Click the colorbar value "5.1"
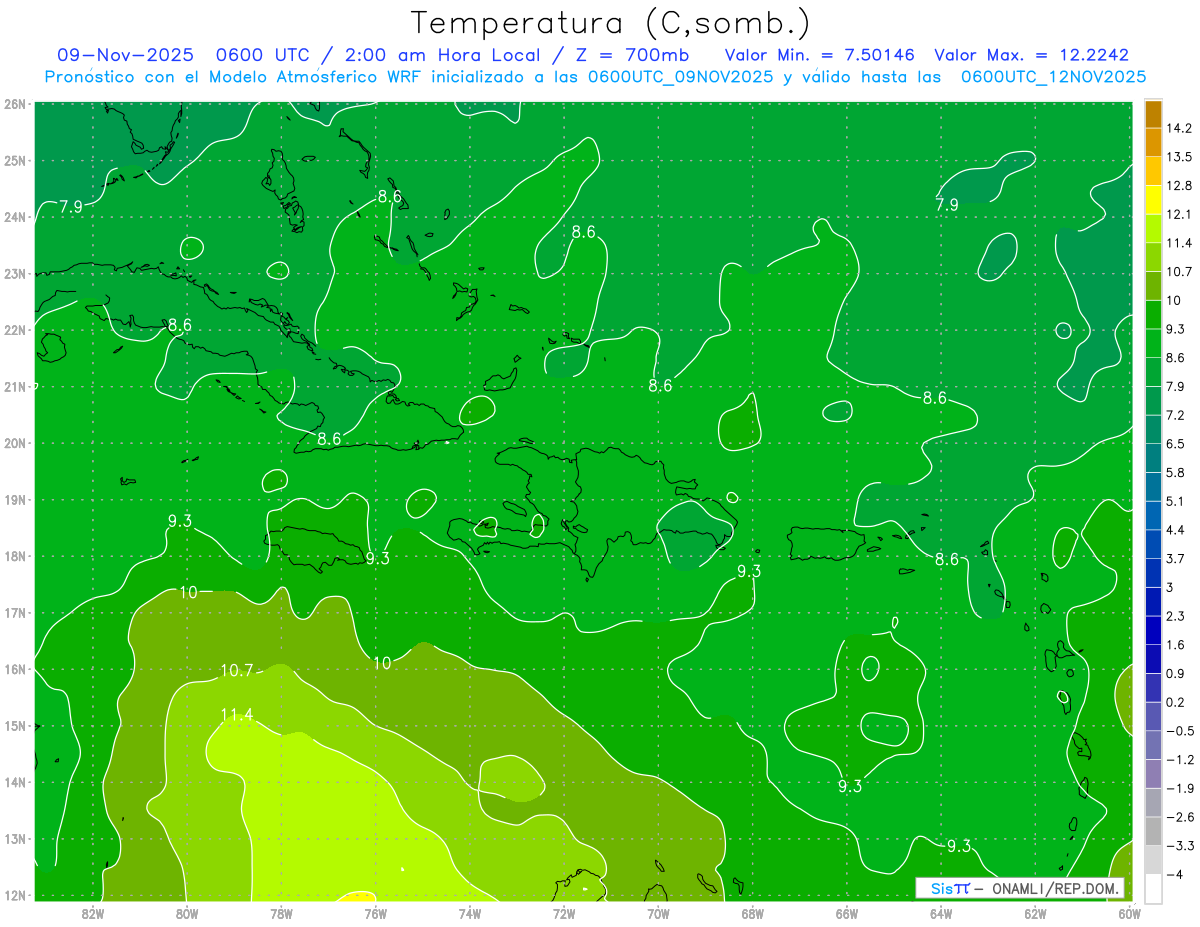Screen dimensions: 1200x927 1176,501
